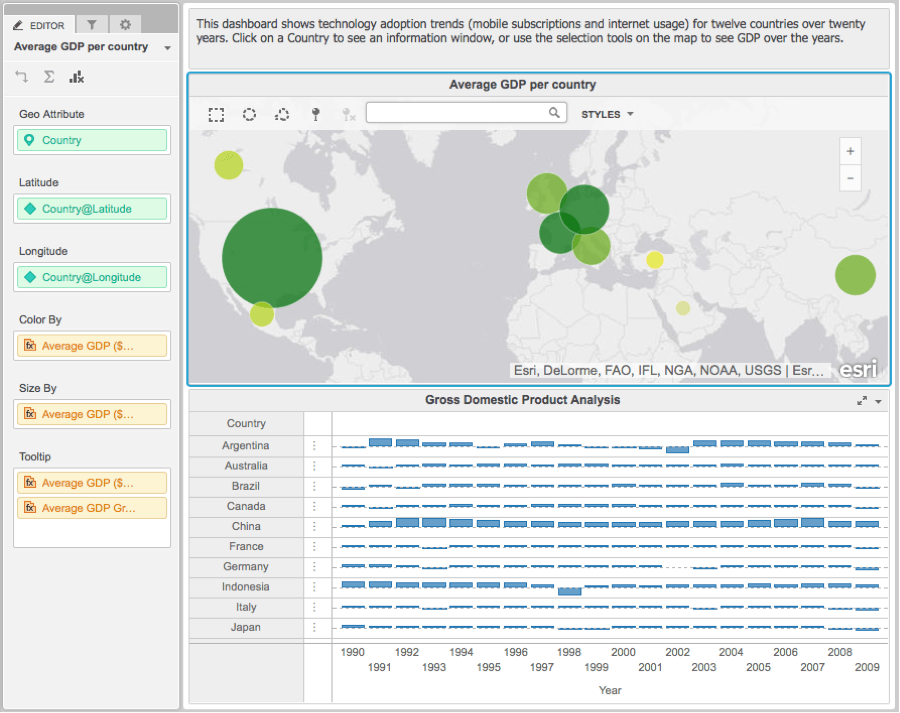Click the green bubble at far east map edge
This screenshot has height=713, width=900.
[855, 275]
